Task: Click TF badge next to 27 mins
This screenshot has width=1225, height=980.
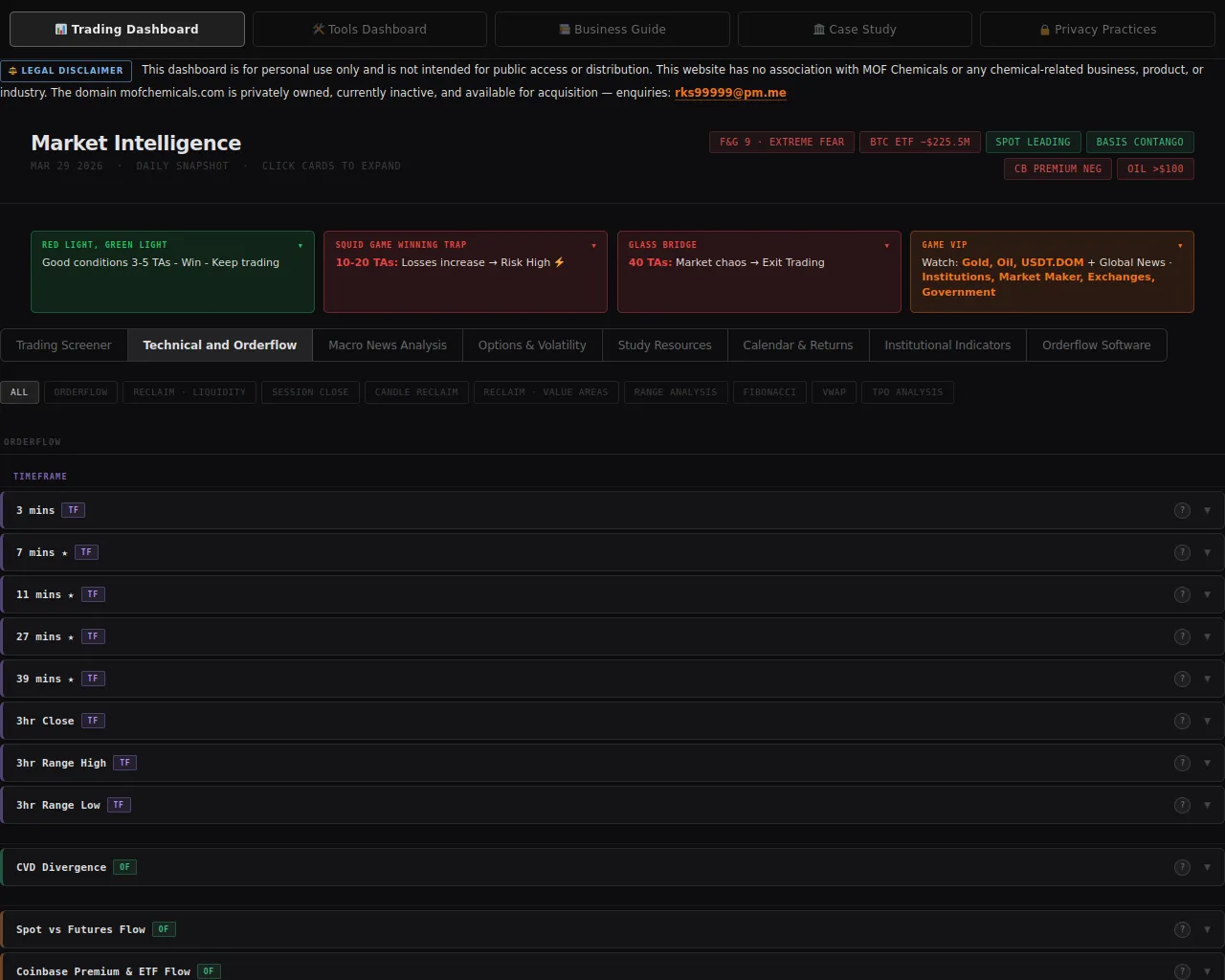Action: 93,636
